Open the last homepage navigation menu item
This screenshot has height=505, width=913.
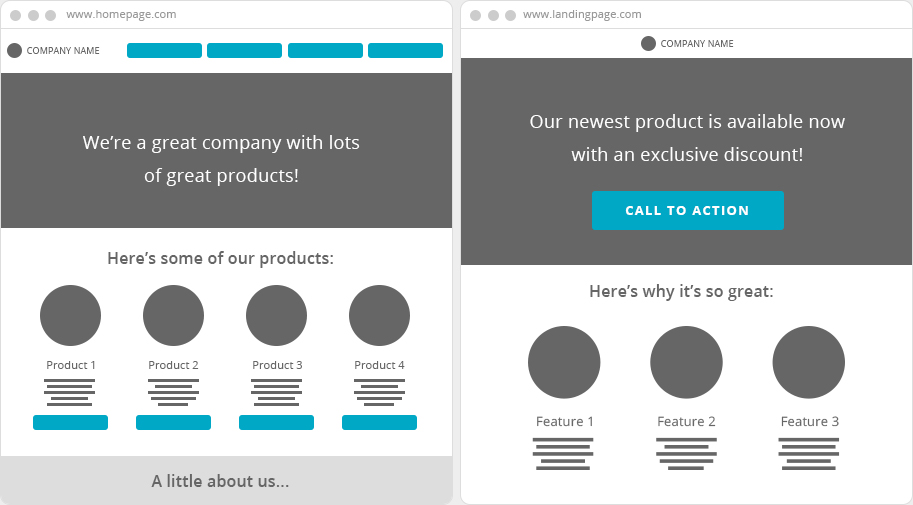point(405,51)
